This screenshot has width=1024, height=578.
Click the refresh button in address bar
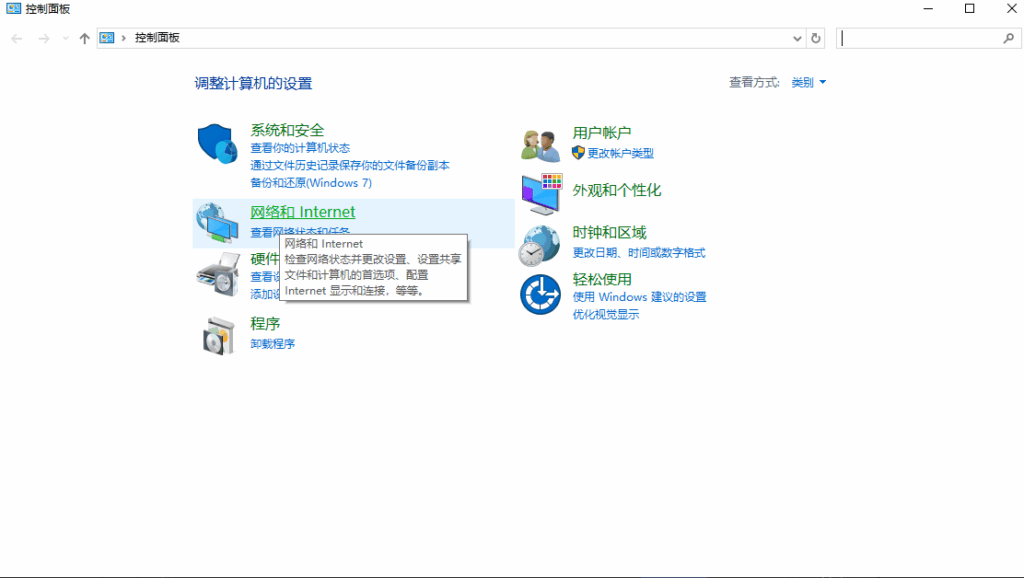(x=816, y=38)
